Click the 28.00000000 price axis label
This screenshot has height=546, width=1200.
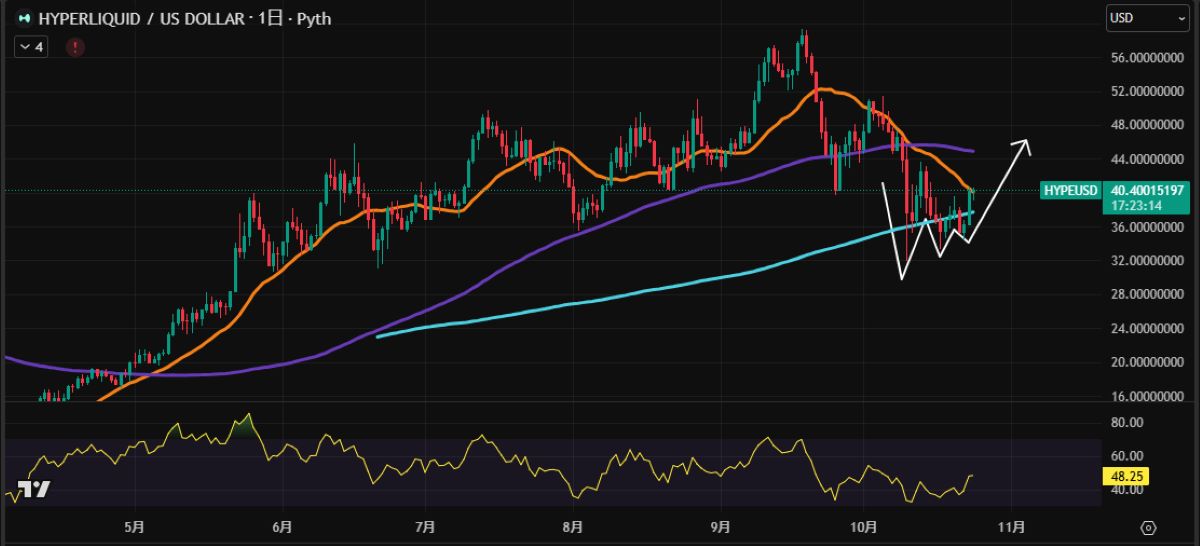(x=1147, y=295)
